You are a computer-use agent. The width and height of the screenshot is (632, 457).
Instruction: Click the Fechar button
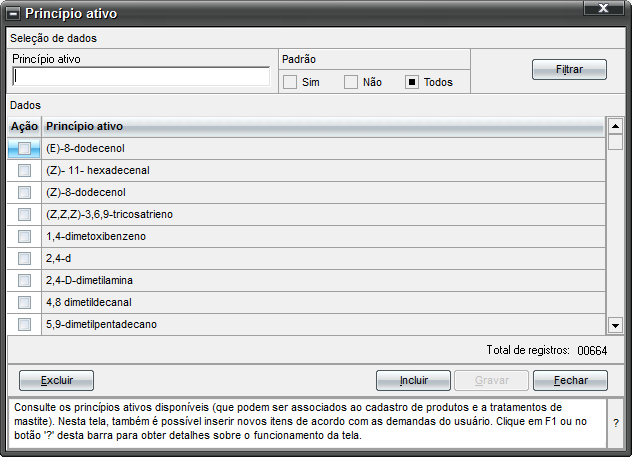[x=570, y=380]
